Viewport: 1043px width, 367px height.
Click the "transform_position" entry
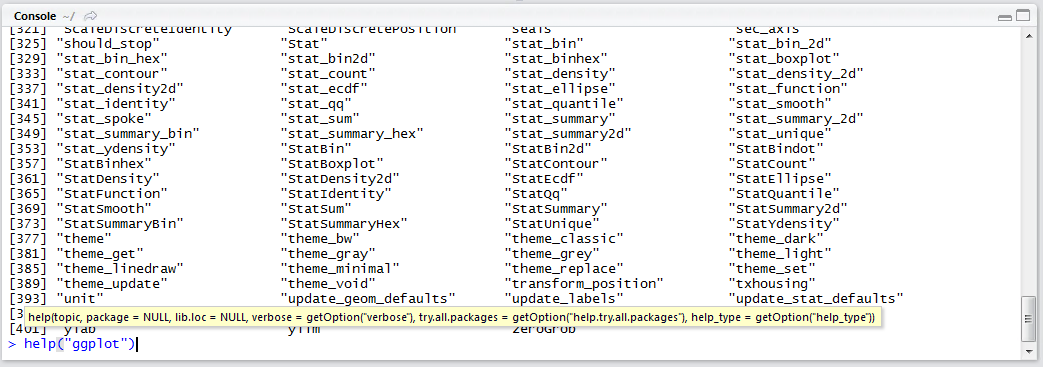tap(584, 283)
